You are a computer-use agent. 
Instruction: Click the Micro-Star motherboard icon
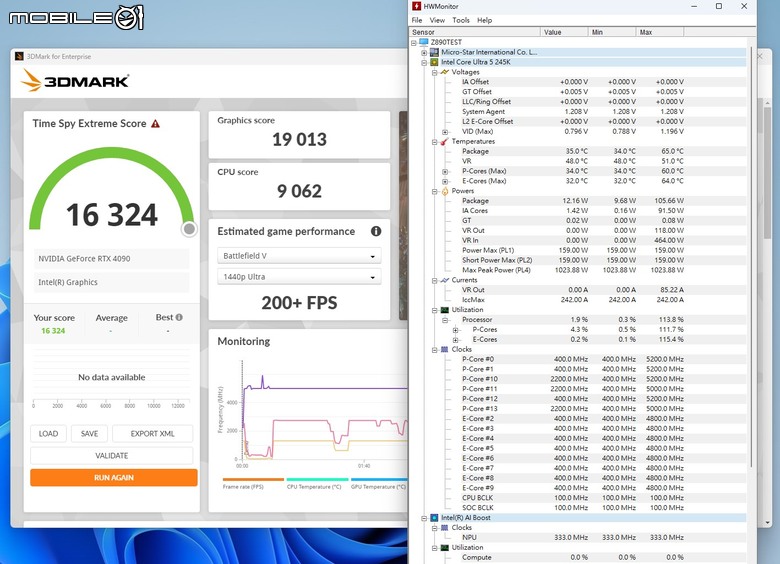tap(434, 52)
